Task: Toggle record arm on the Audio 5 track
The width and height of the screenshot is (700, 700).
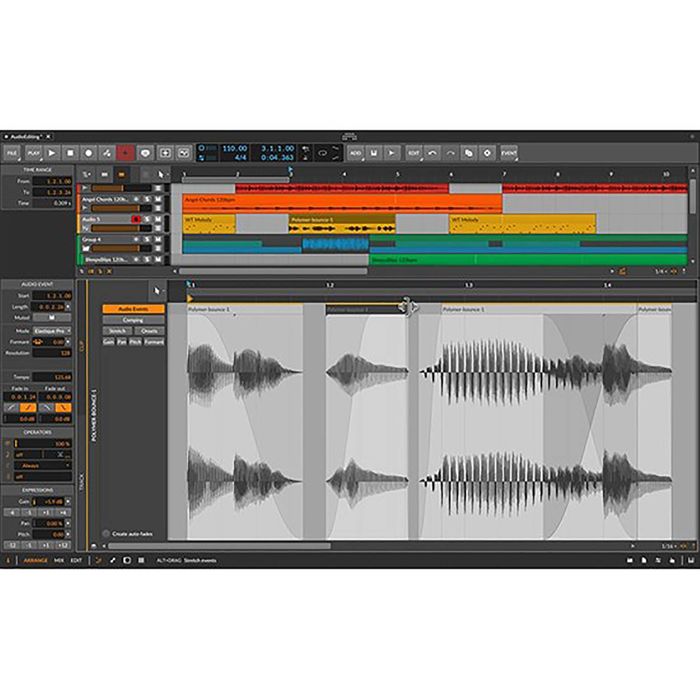Action: pos(136,219)
